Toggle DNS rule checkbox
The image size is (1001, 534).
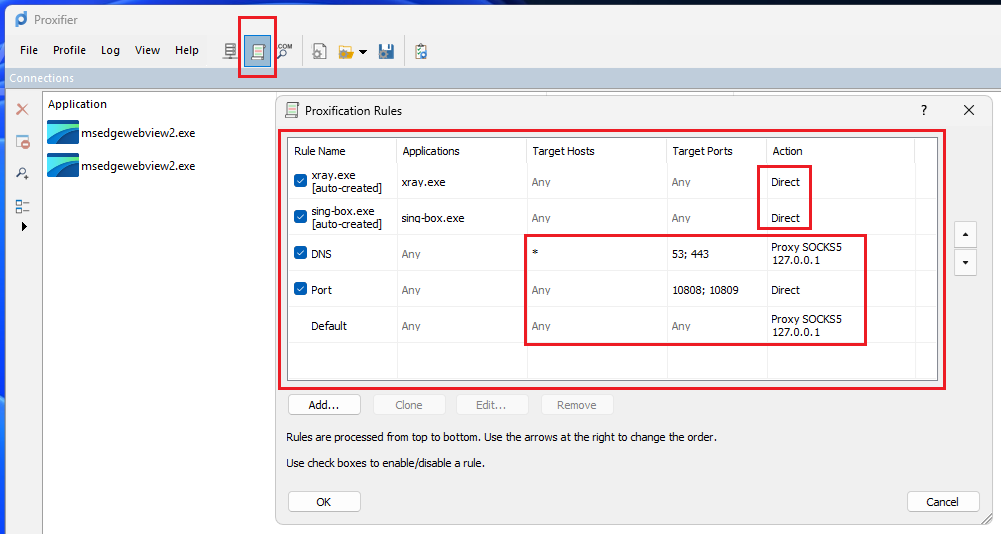coord(301,252)
